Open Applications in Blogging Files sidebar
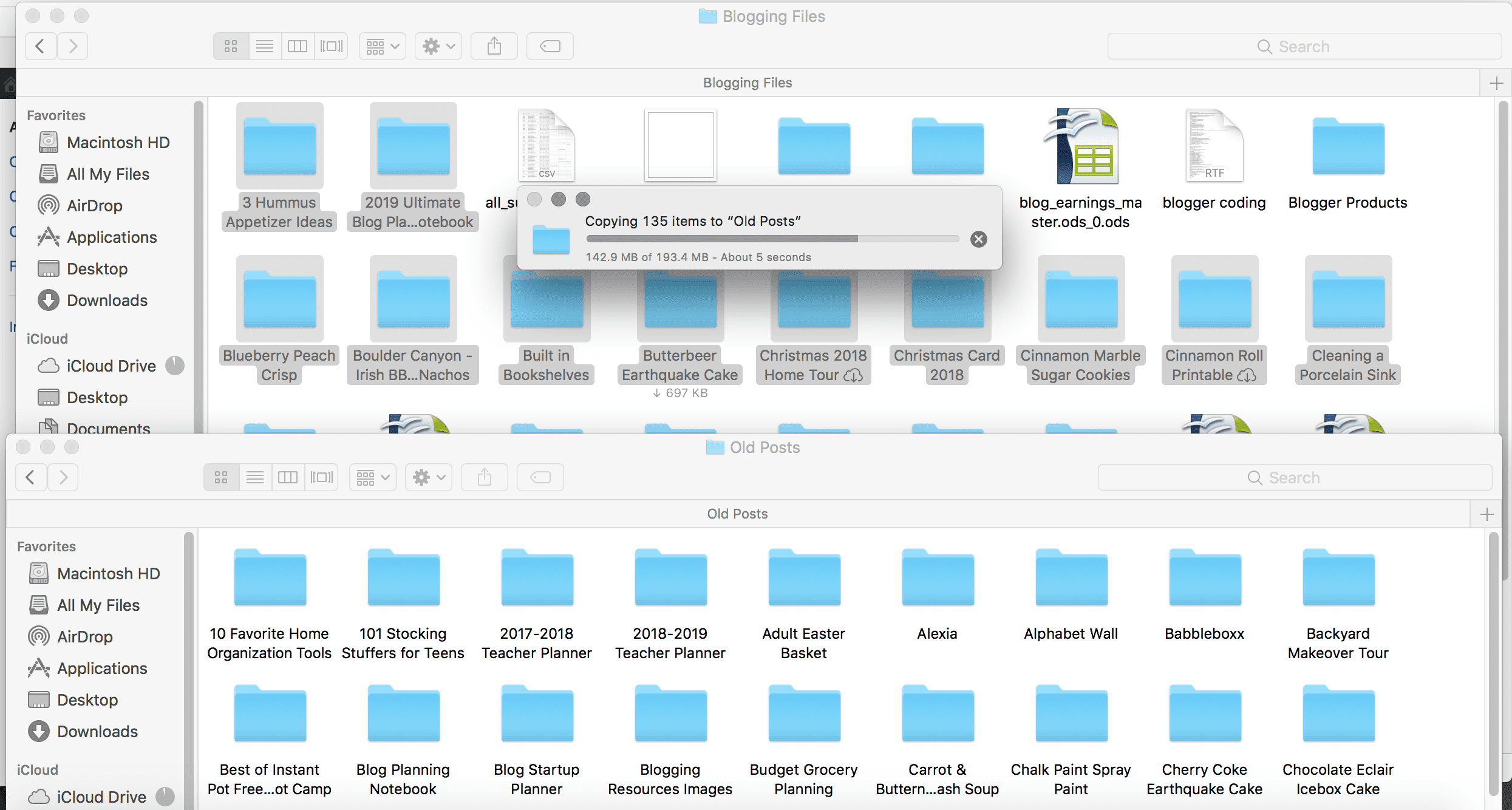 [x=98, y=237]
